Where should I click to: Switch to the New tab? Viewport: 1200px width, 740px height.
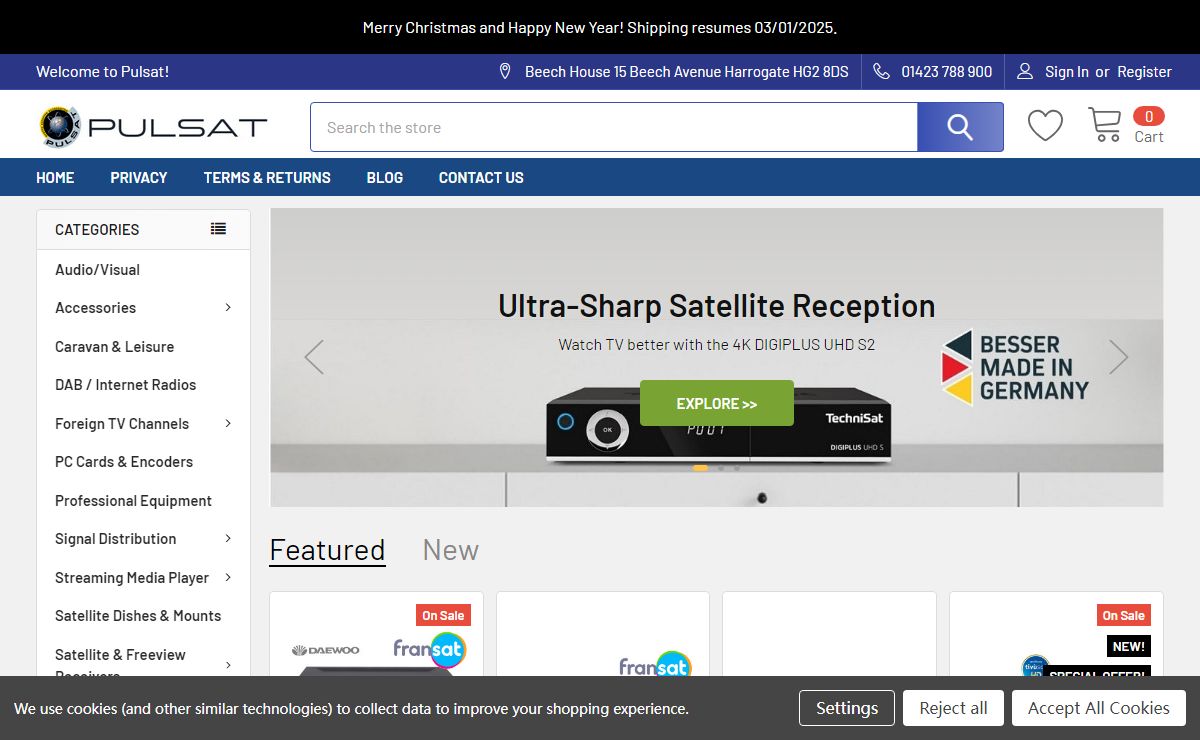pyautogui.click(x=450, y=550)
